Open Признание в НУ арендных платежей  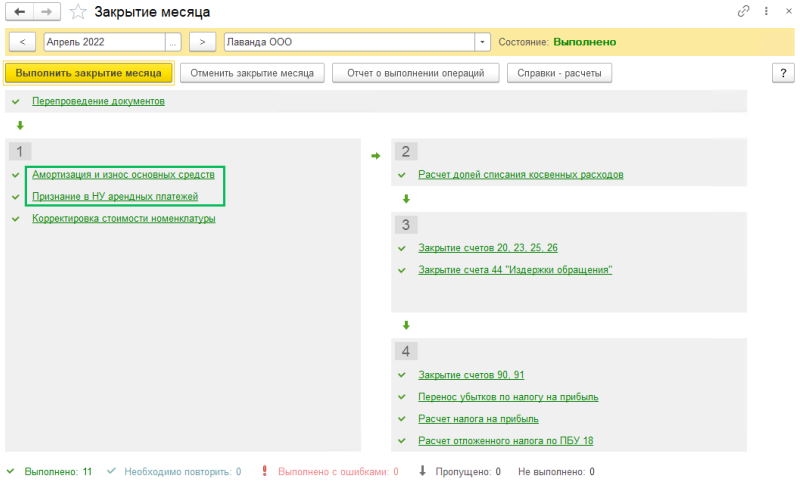tap(115, 196)
